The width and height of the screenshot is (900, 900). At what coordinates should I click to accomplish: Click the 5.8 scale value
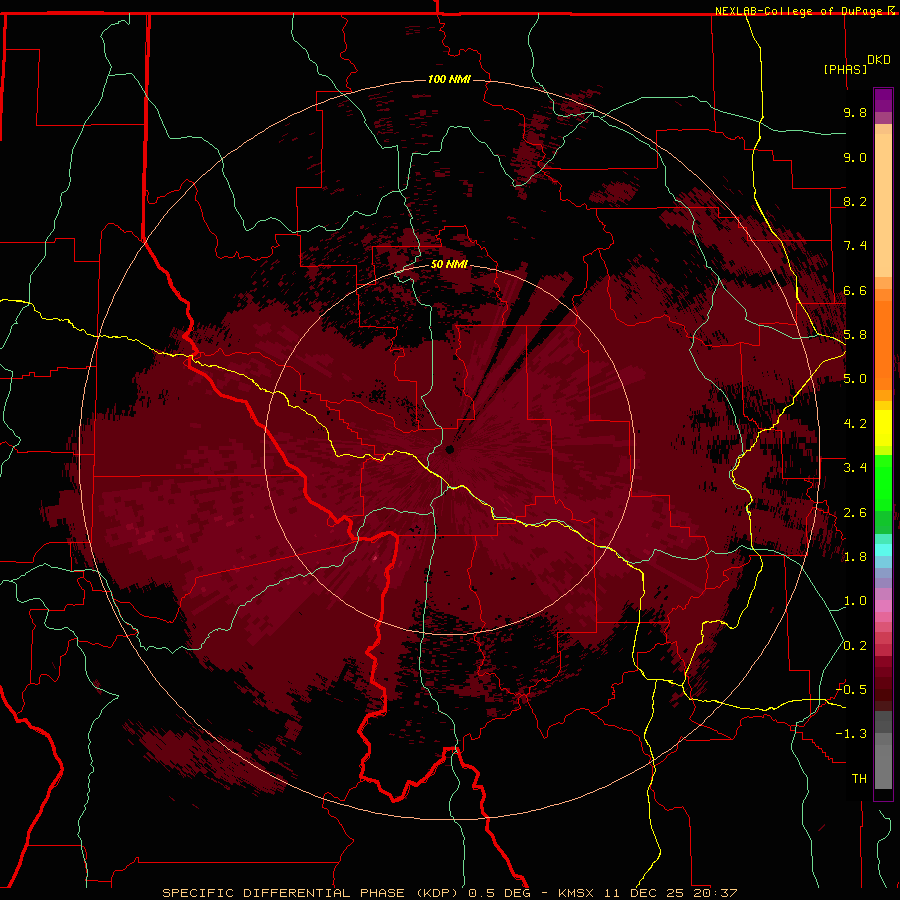point(855,335)
